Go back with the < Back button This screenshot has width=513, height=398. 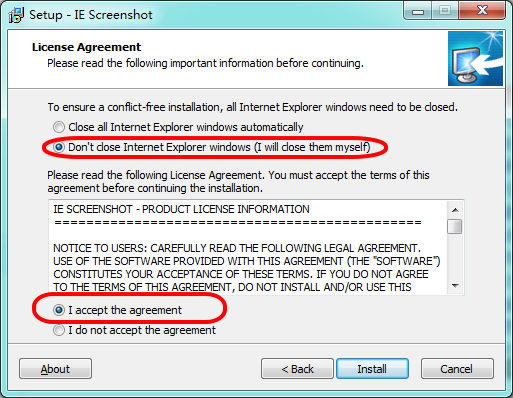297,369
